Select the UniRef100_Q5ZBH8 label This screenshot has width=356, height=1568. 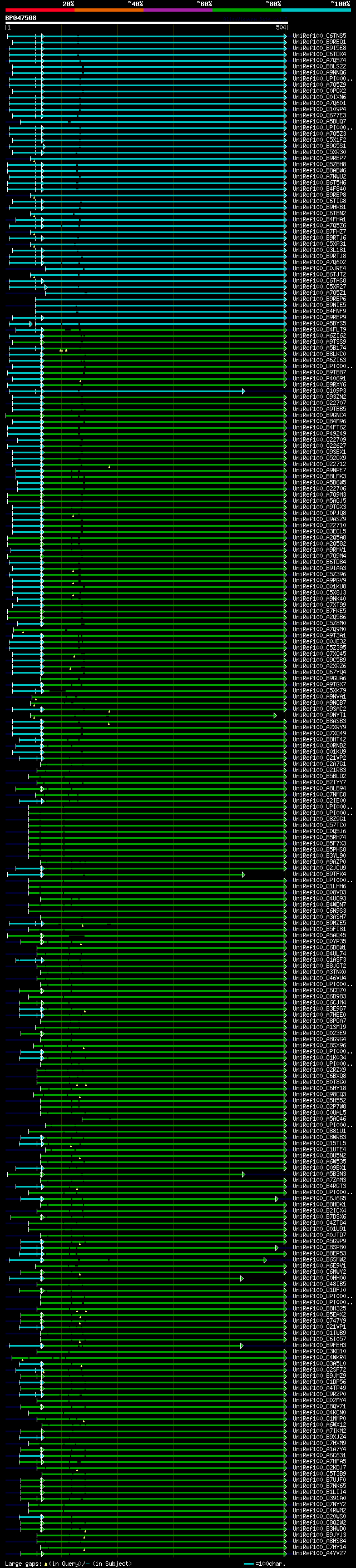coord(319,164)
